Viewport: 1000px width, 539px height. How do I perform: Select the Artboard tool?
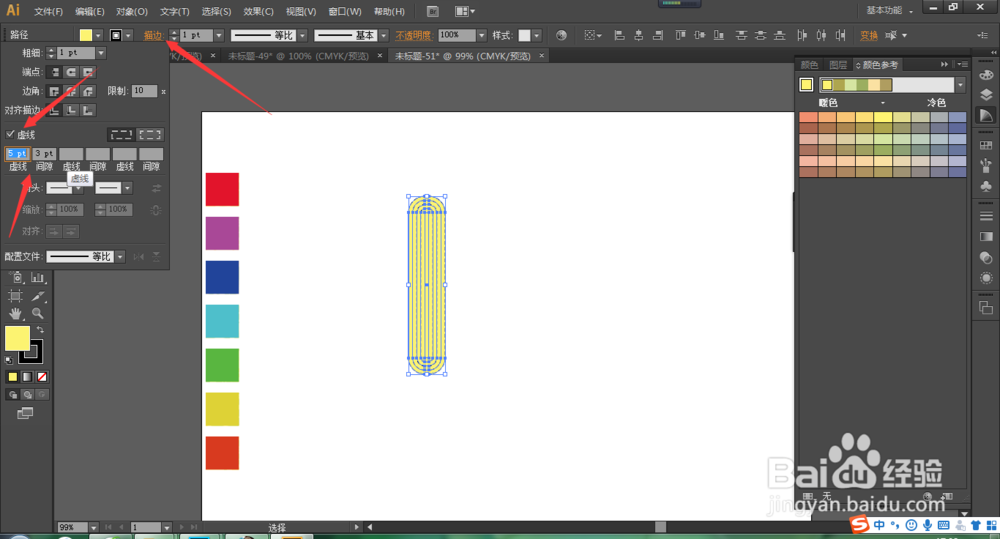click(x=15, y=296)
